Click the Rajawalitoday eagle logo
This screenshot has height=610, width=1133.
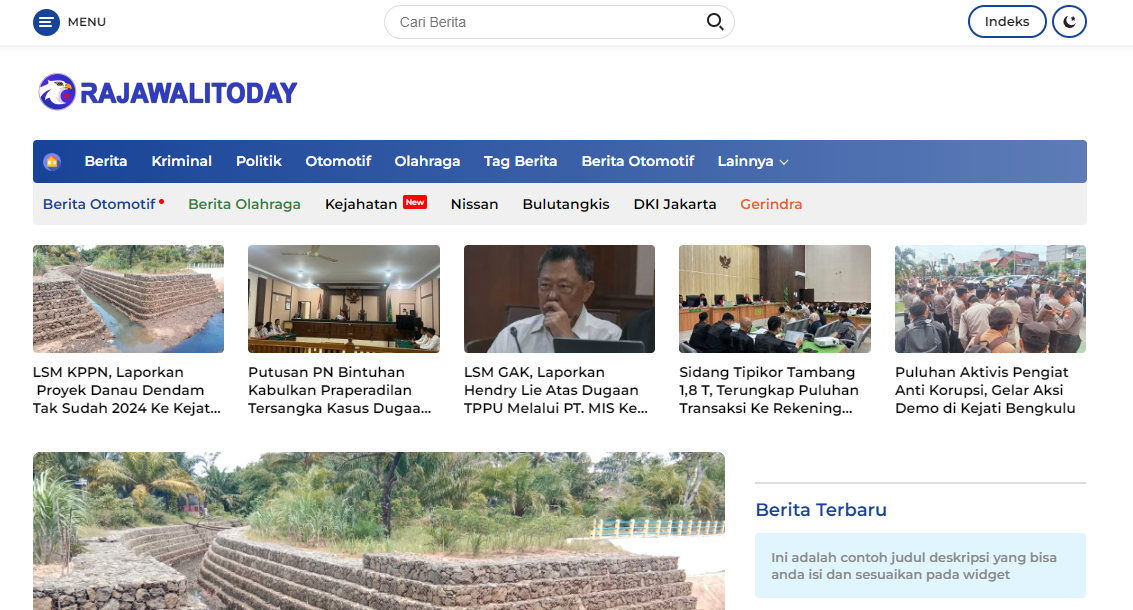pyautogui.click(x=57, y=92)
